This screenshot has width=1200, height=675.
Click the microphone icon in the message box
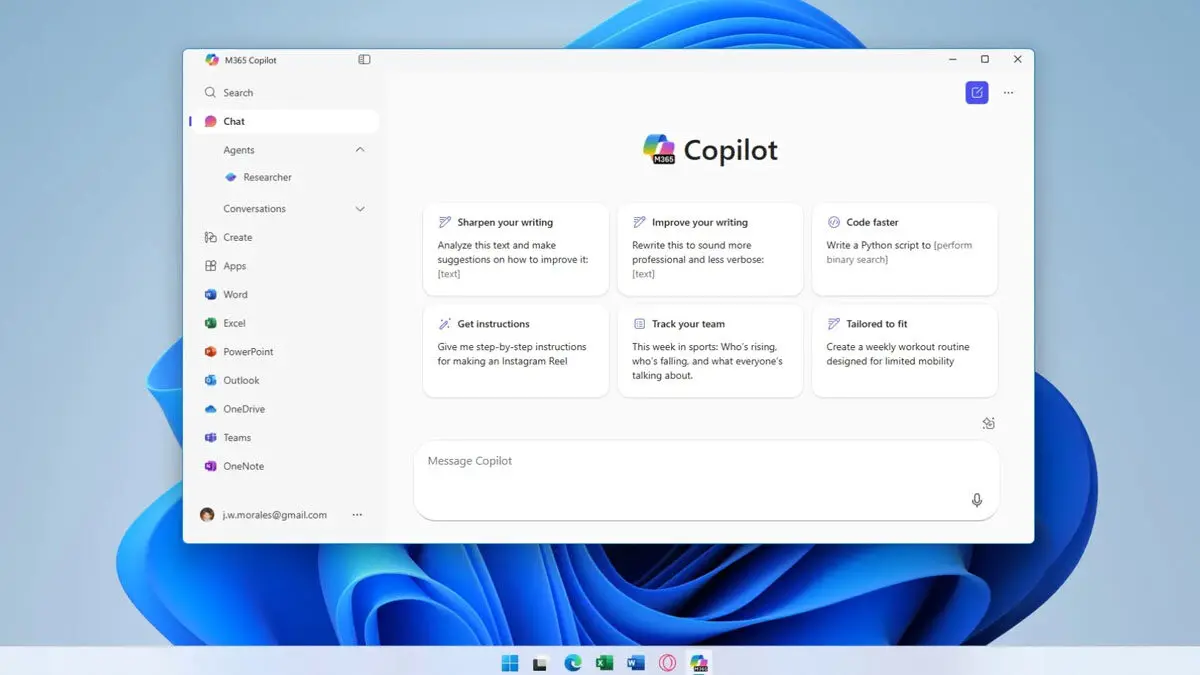click(x=977, y=500)
